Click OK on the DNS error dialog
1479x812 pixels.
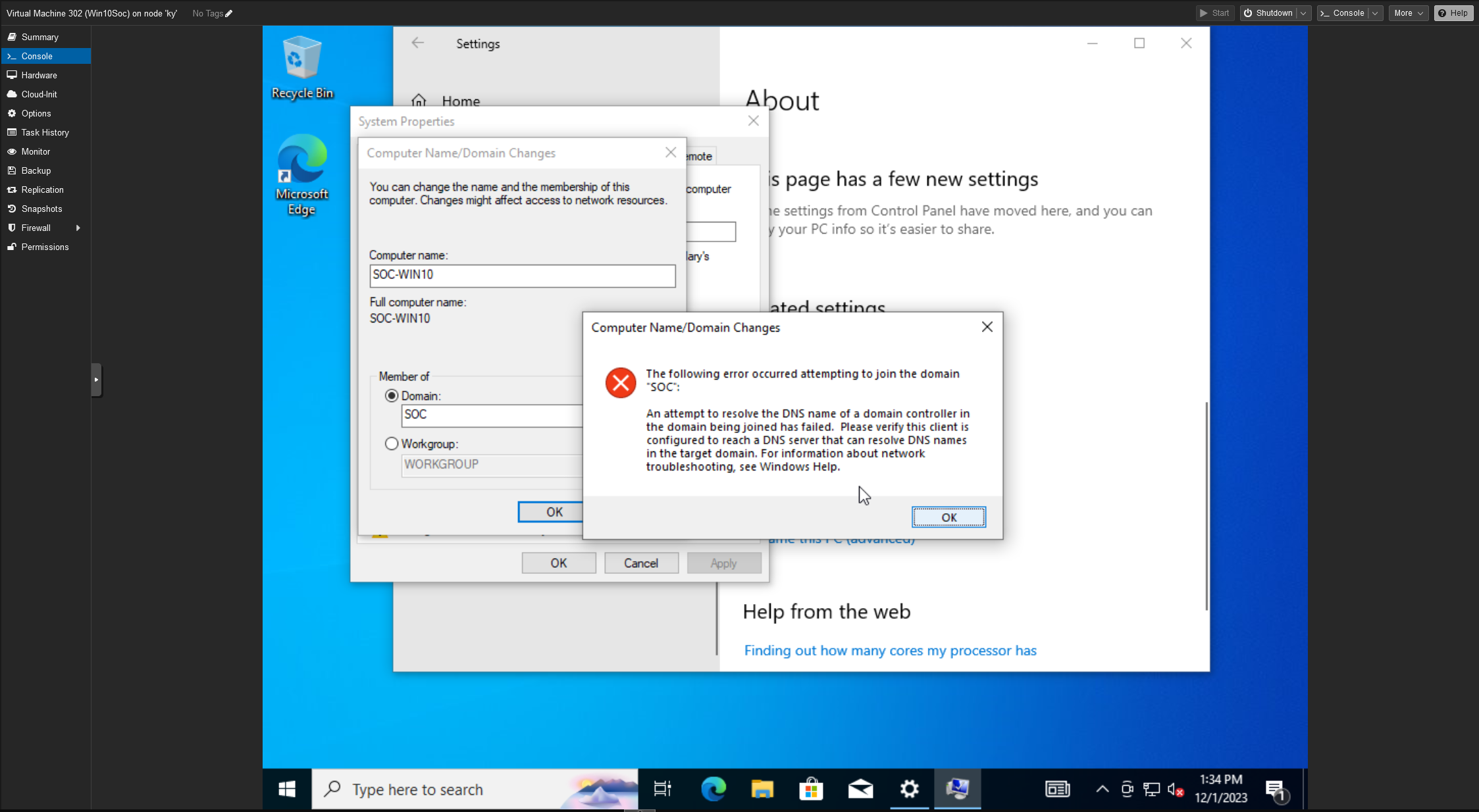948,517
